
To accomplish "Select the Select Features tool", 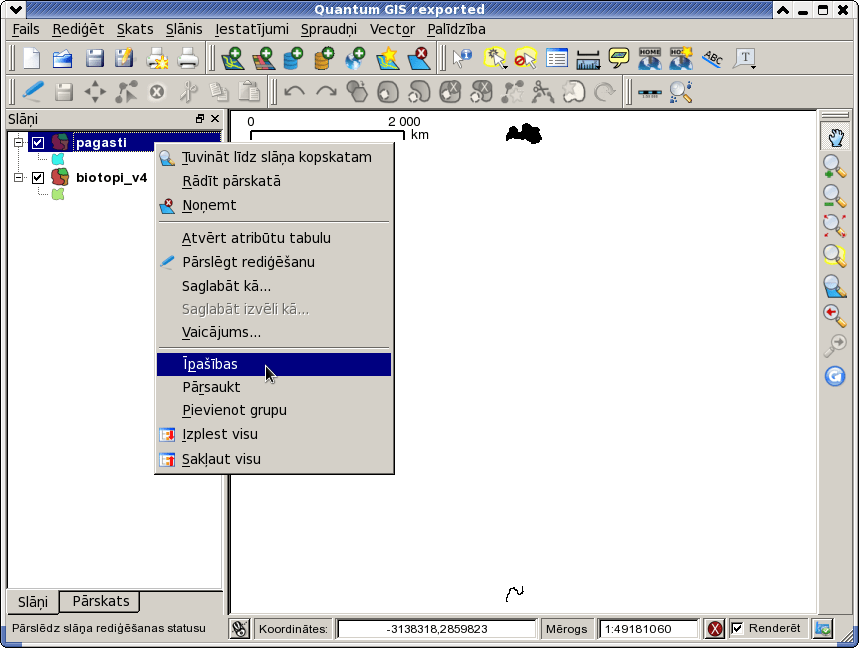I will 495,58.
